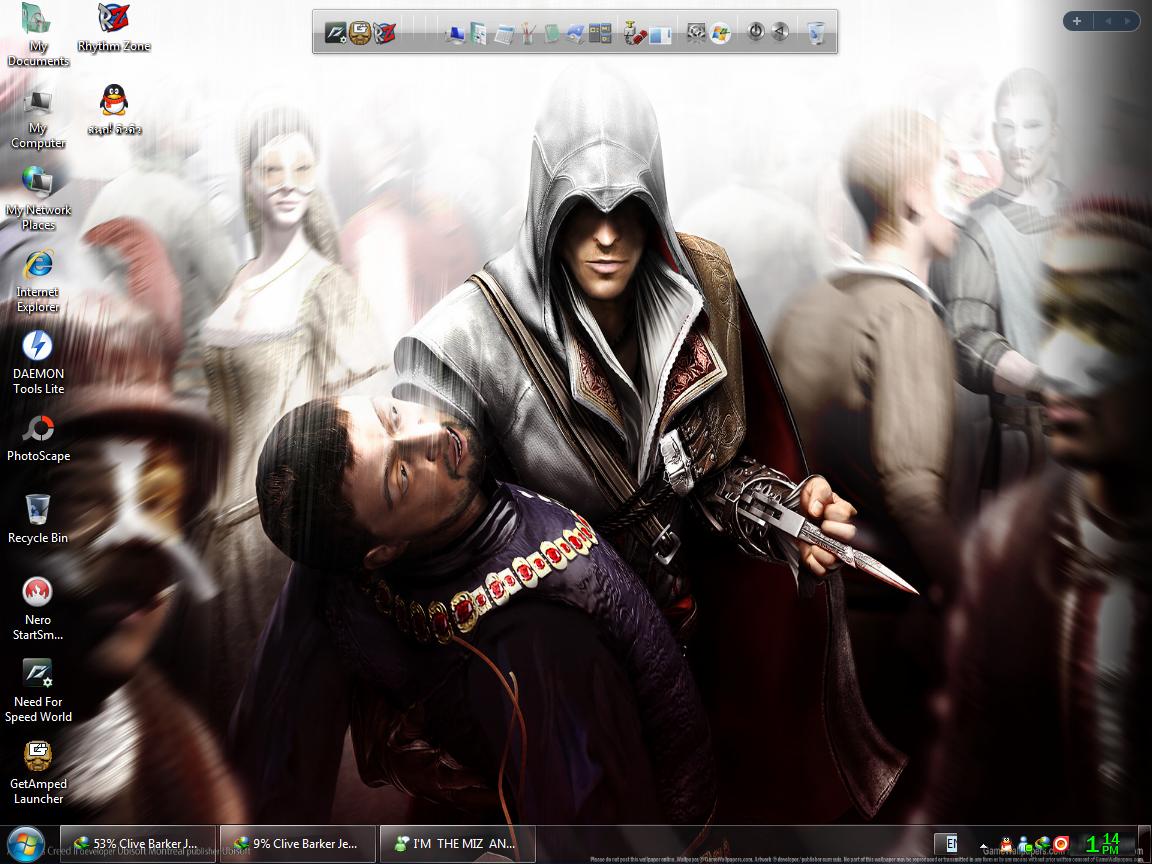
Task: Open the gear settings icon in dock
Action: click(x=696, y=33)
